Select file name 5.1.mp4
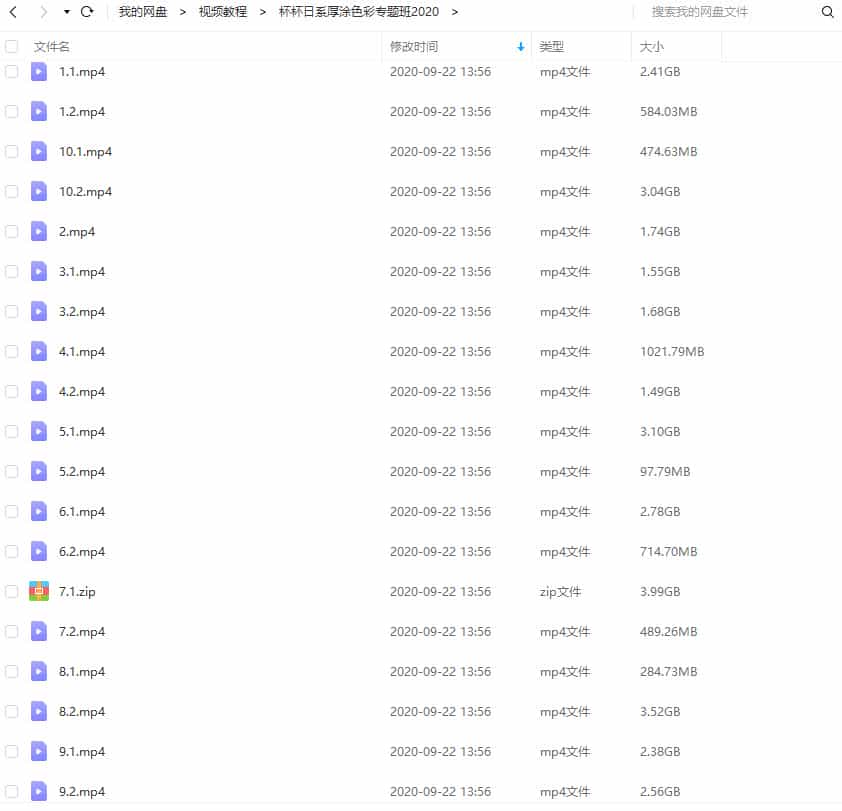 point(82,432)
